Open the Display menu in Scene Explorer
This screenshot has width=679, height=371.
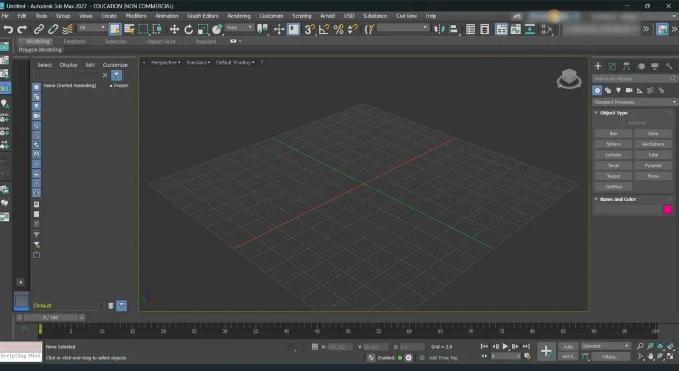click(68, 65)
